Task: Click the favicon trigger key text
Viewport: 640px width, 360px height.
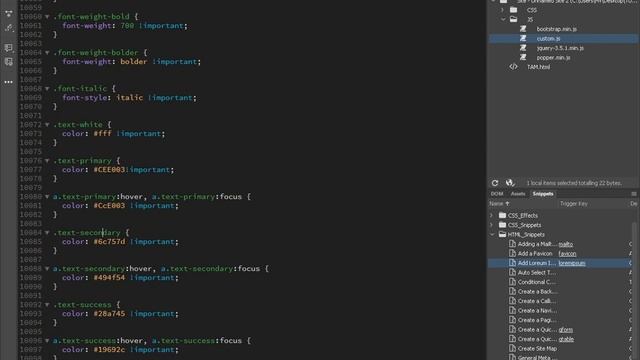Action: 567,253
